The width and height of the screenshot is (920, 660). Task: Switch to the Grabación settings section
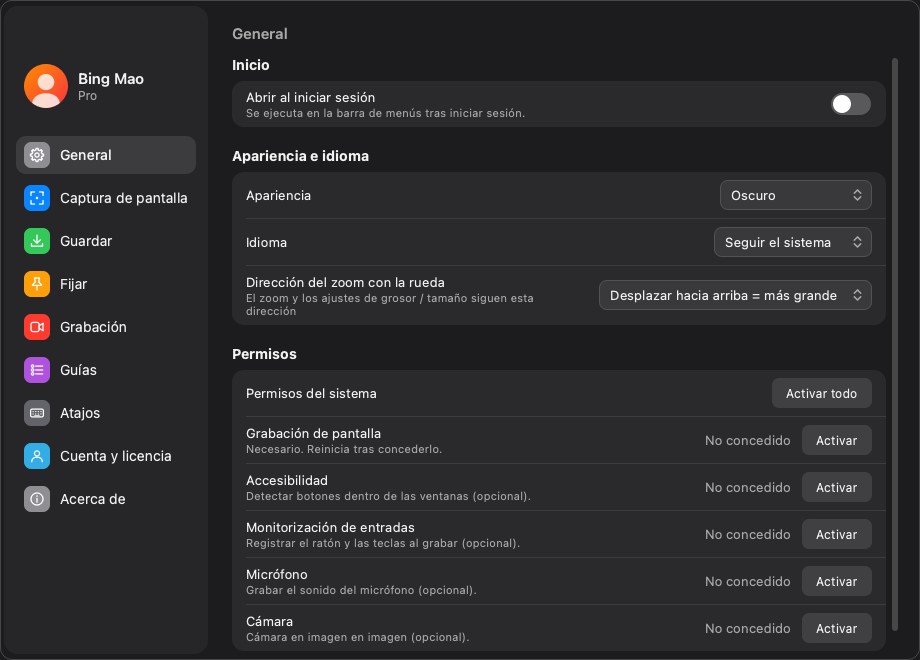point(106,327)
